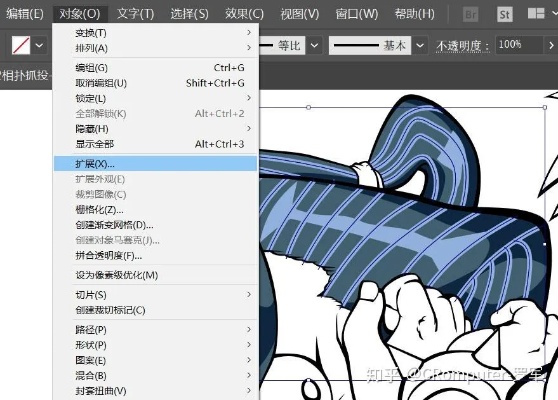Image resolution: width=558 pixels, height=400 pixels.
Task: Expand the opacity value arrow
Action: coord(551,46)
